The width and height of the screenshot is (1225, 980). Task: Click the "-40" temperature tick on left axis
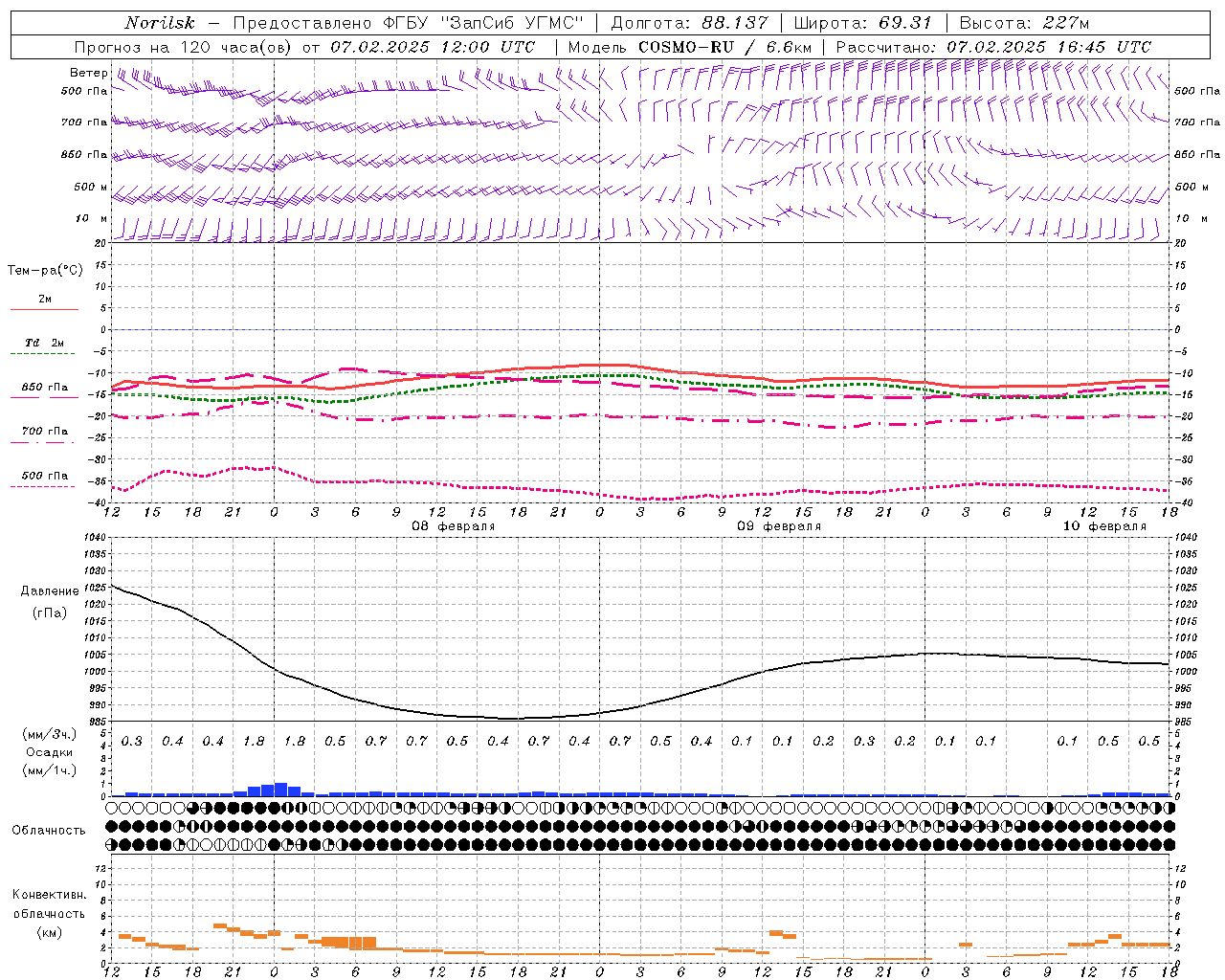pos(97,503)
